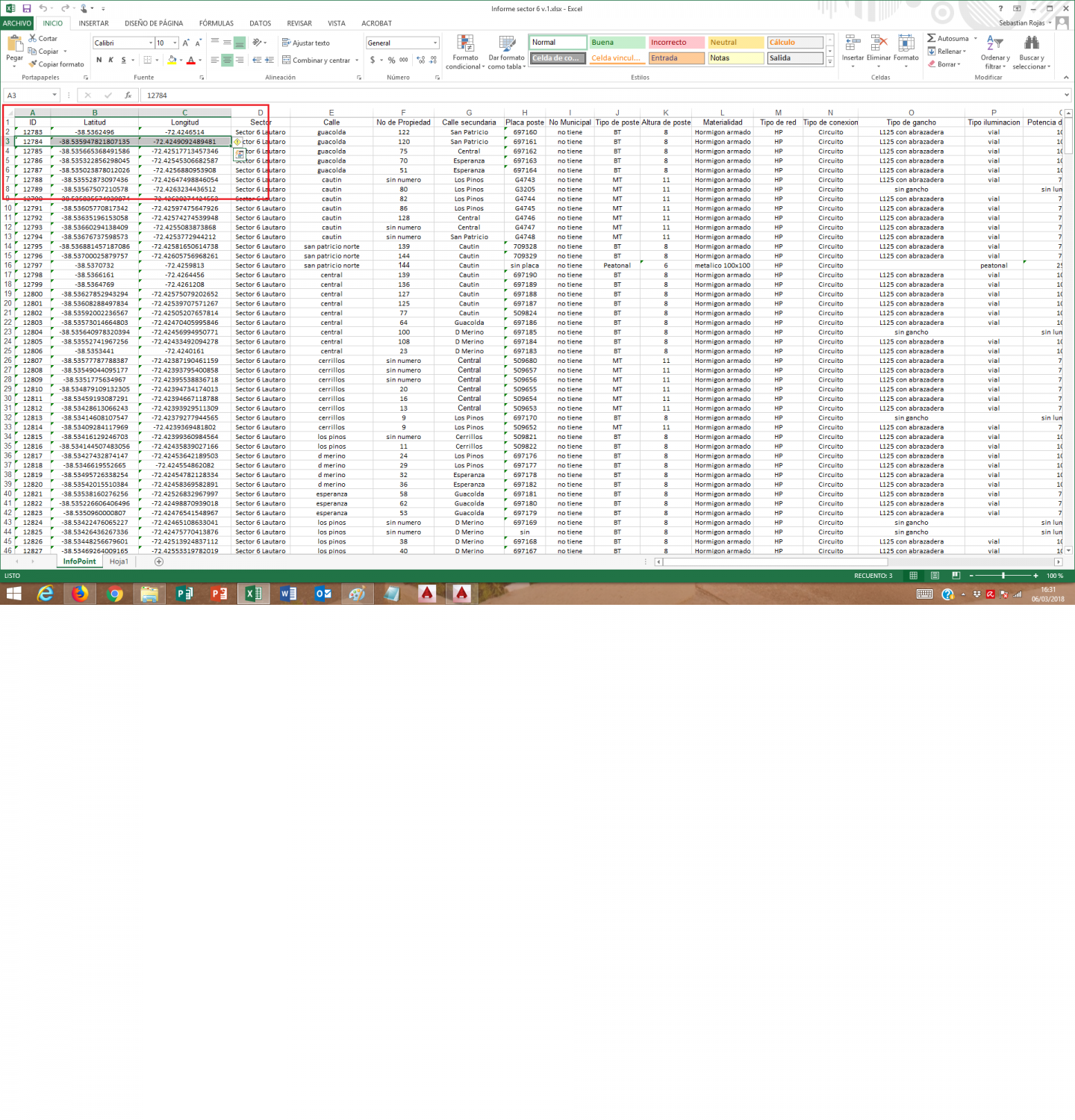
Task: Adjust the zoom slider in status bar
Action: point(1003,576)
